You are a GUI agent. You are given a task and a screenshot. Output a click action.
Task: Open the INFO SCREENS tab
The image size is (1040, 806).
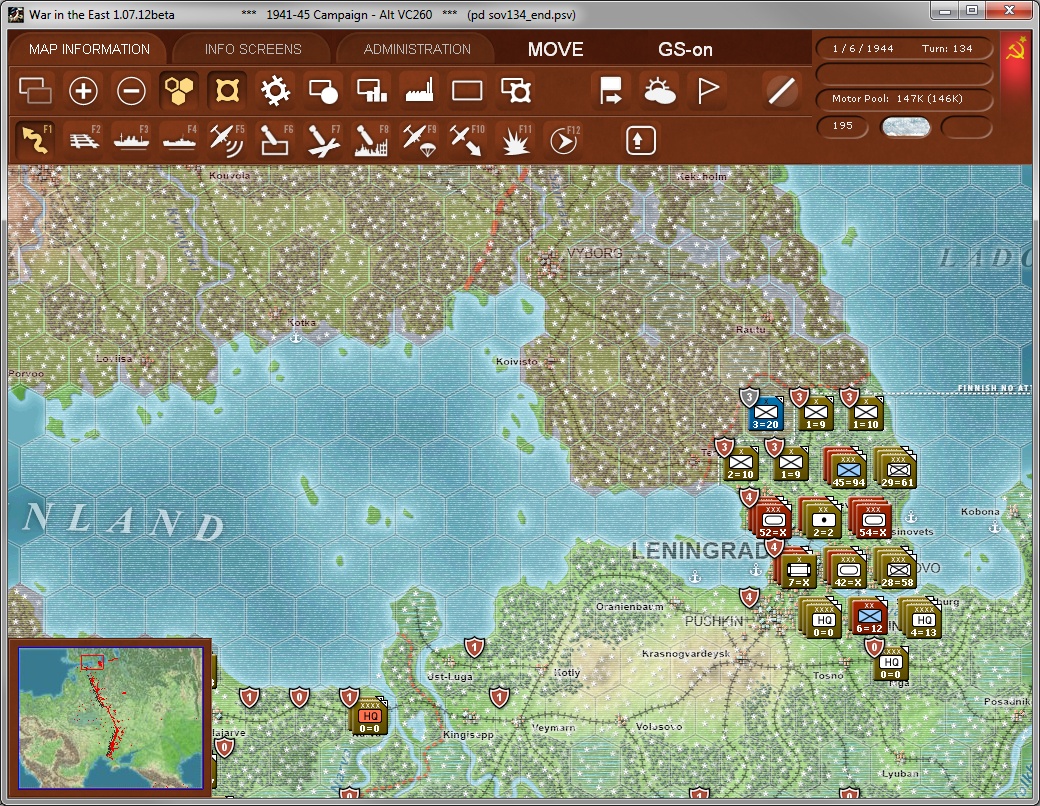click(x=253, y=49)
